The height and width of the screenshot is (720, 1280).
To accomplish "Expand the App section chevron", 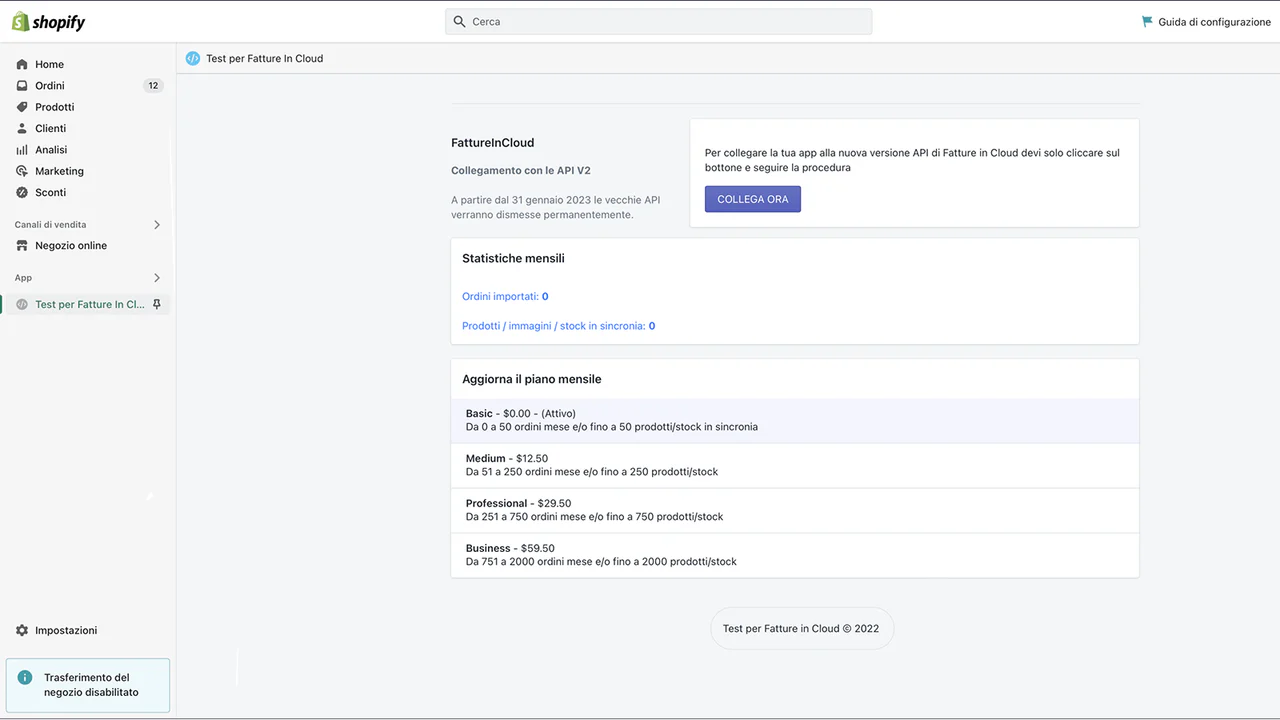I will click(157, 278).
